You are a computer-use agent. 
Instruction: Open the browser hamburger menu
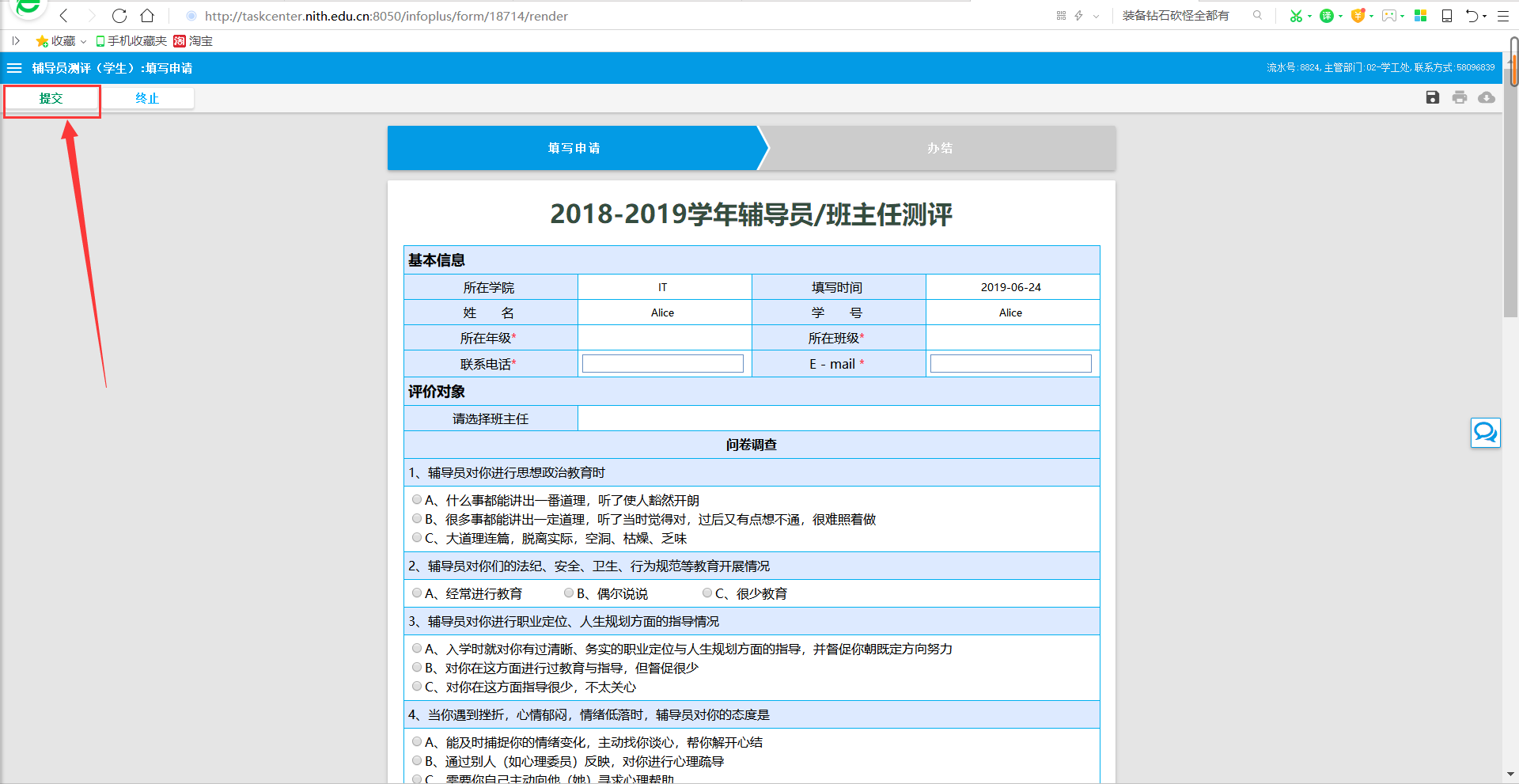[x=1503, y=16]
